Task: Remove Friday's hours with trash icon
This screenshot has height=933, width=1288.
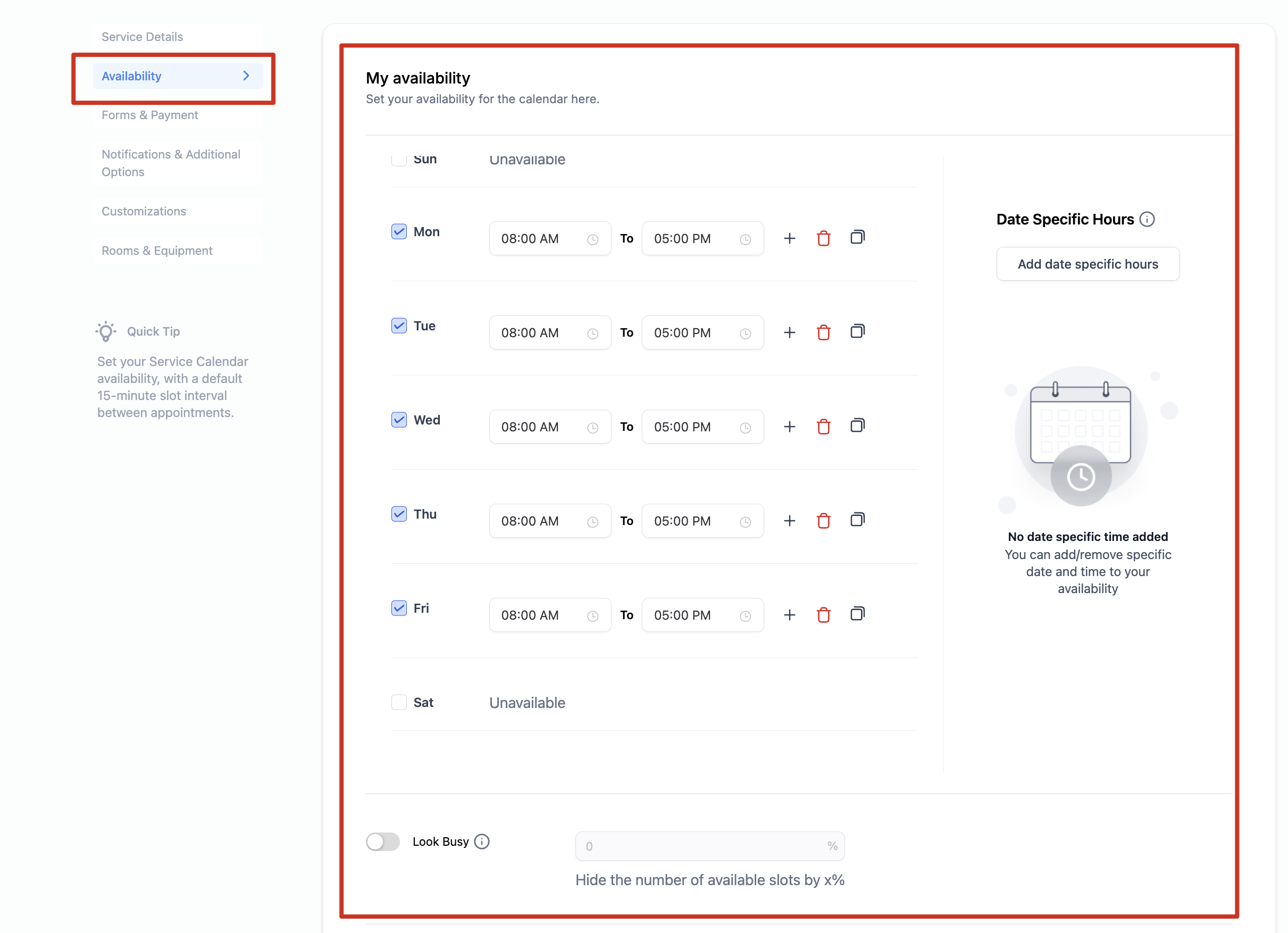Action: 823,615
